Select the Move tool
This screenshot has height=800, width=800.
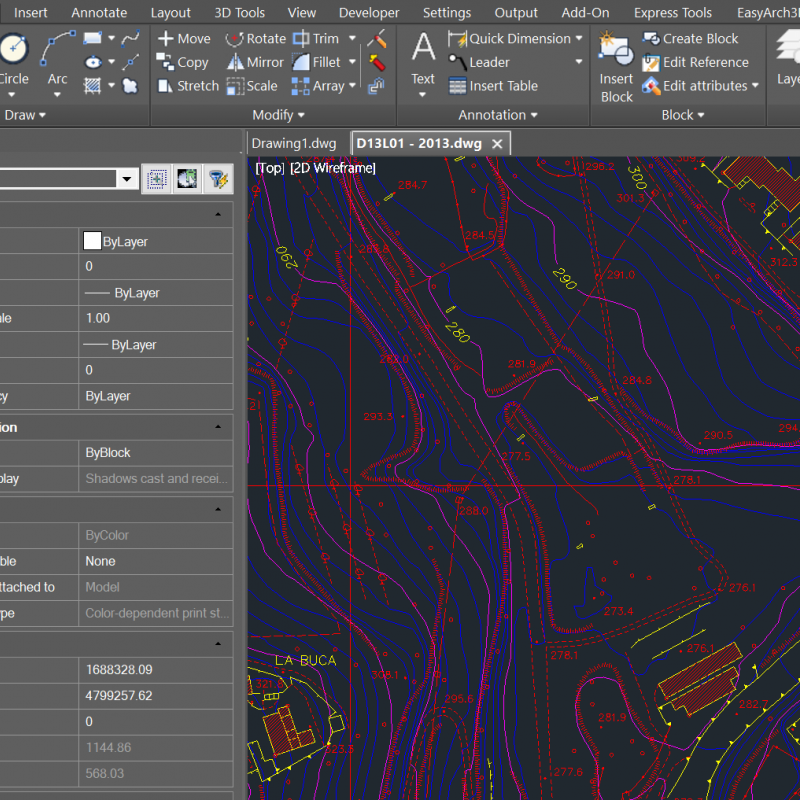[184, 39]
